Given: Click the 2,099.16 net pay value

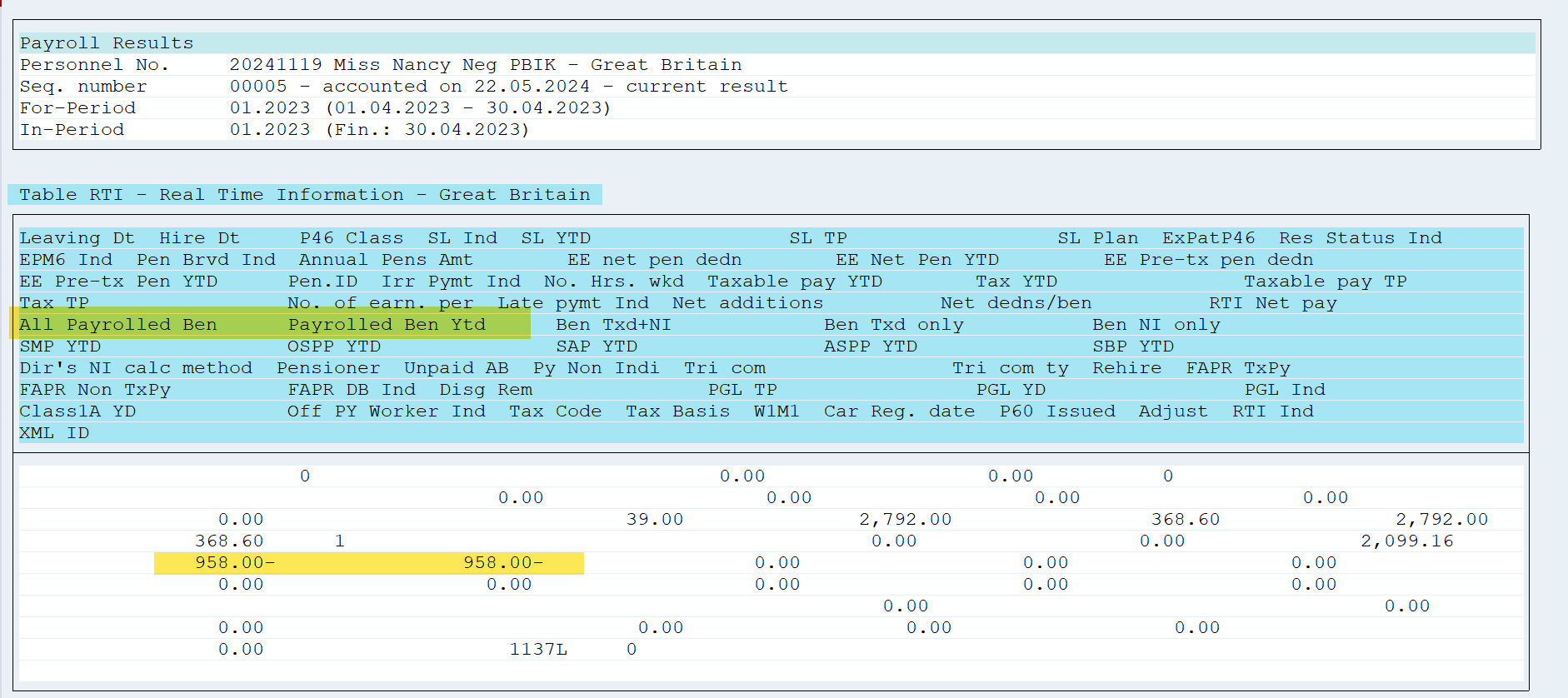Looking at the screenshot, I should [x=1407, y=541].
